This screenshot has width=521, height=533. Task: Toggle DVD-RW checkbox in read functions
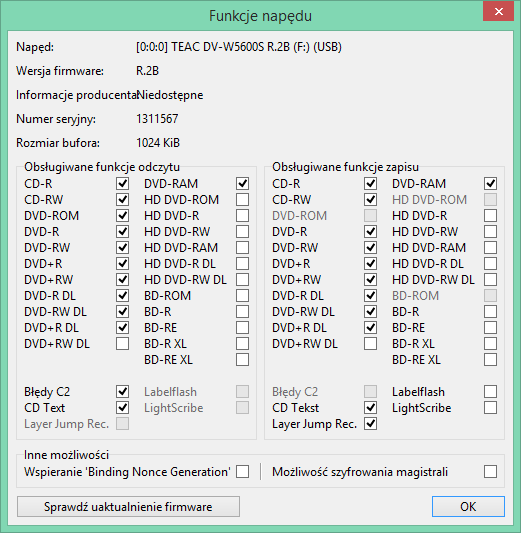(x=122, y=247)
